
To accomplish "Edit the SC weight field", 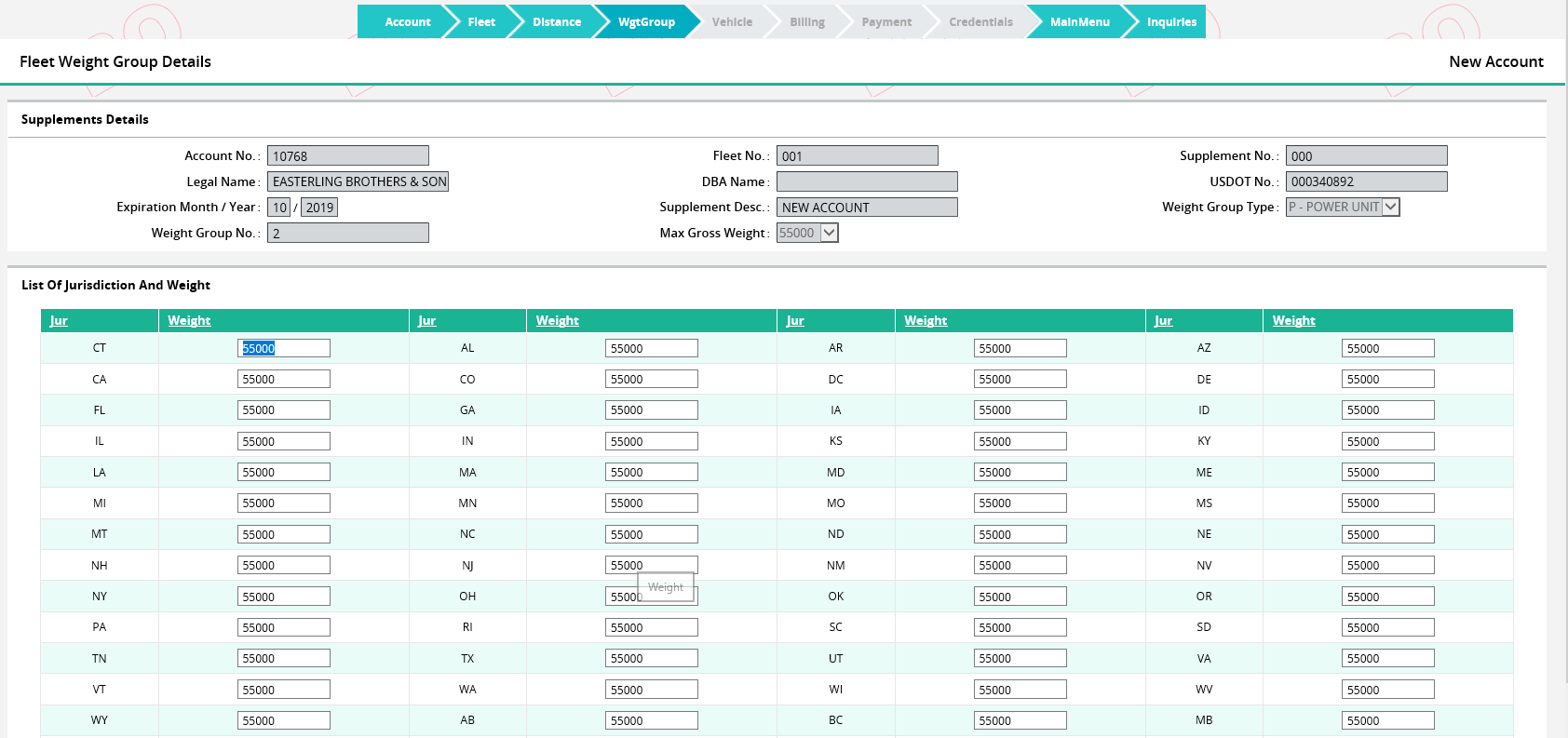I will [x=1021, y=627].
